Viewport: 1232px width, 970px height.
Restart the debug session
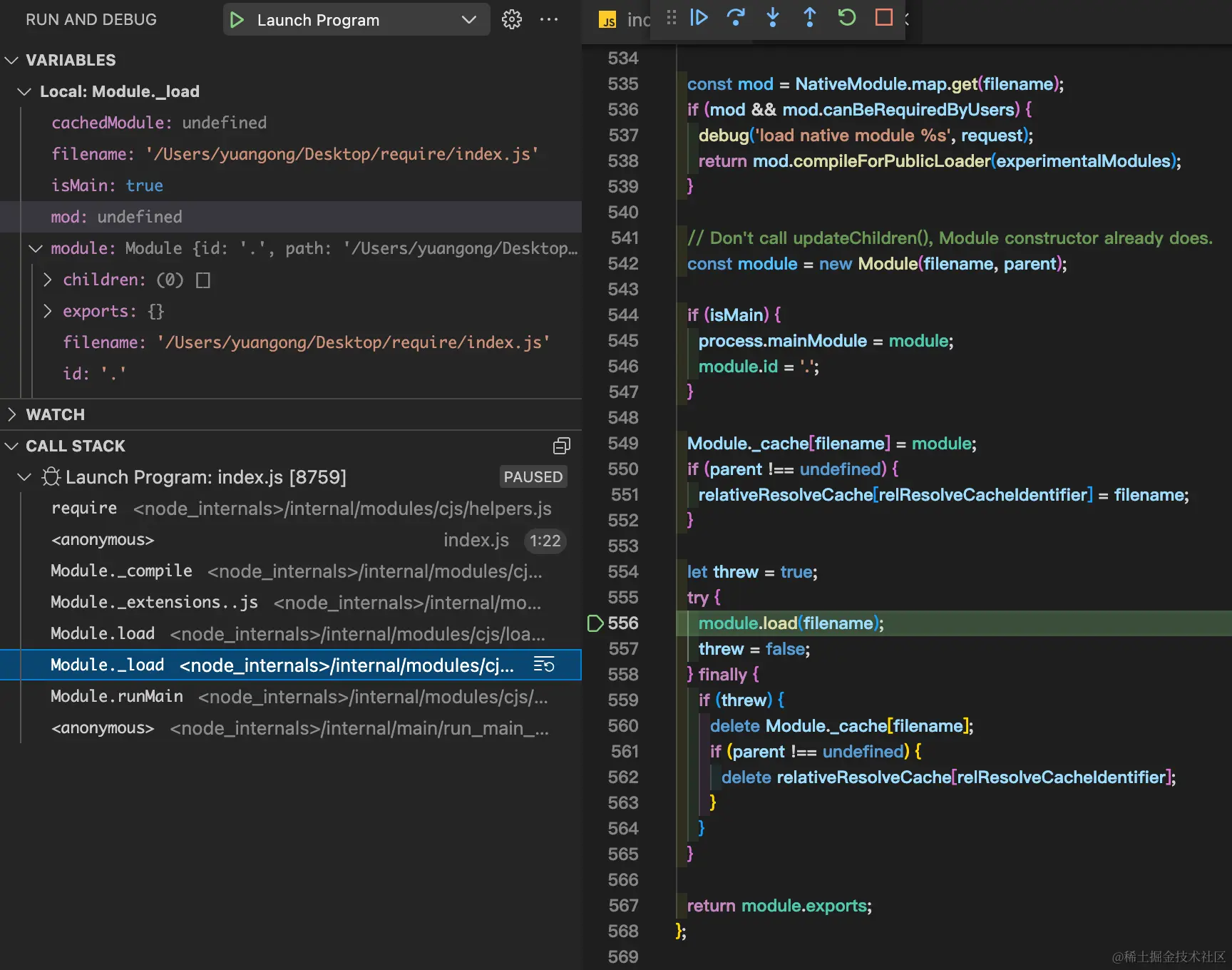[847, 18]
